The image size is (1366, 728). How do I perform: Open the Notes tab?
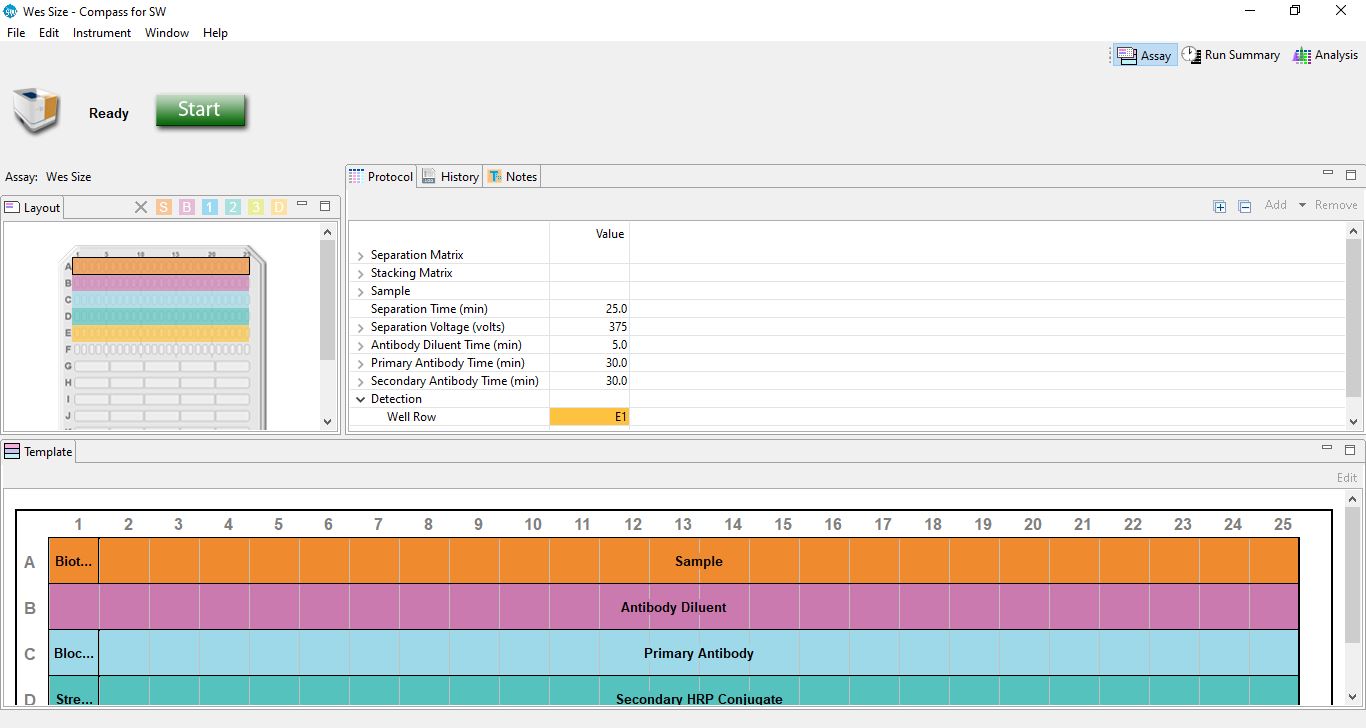(512, 177)
